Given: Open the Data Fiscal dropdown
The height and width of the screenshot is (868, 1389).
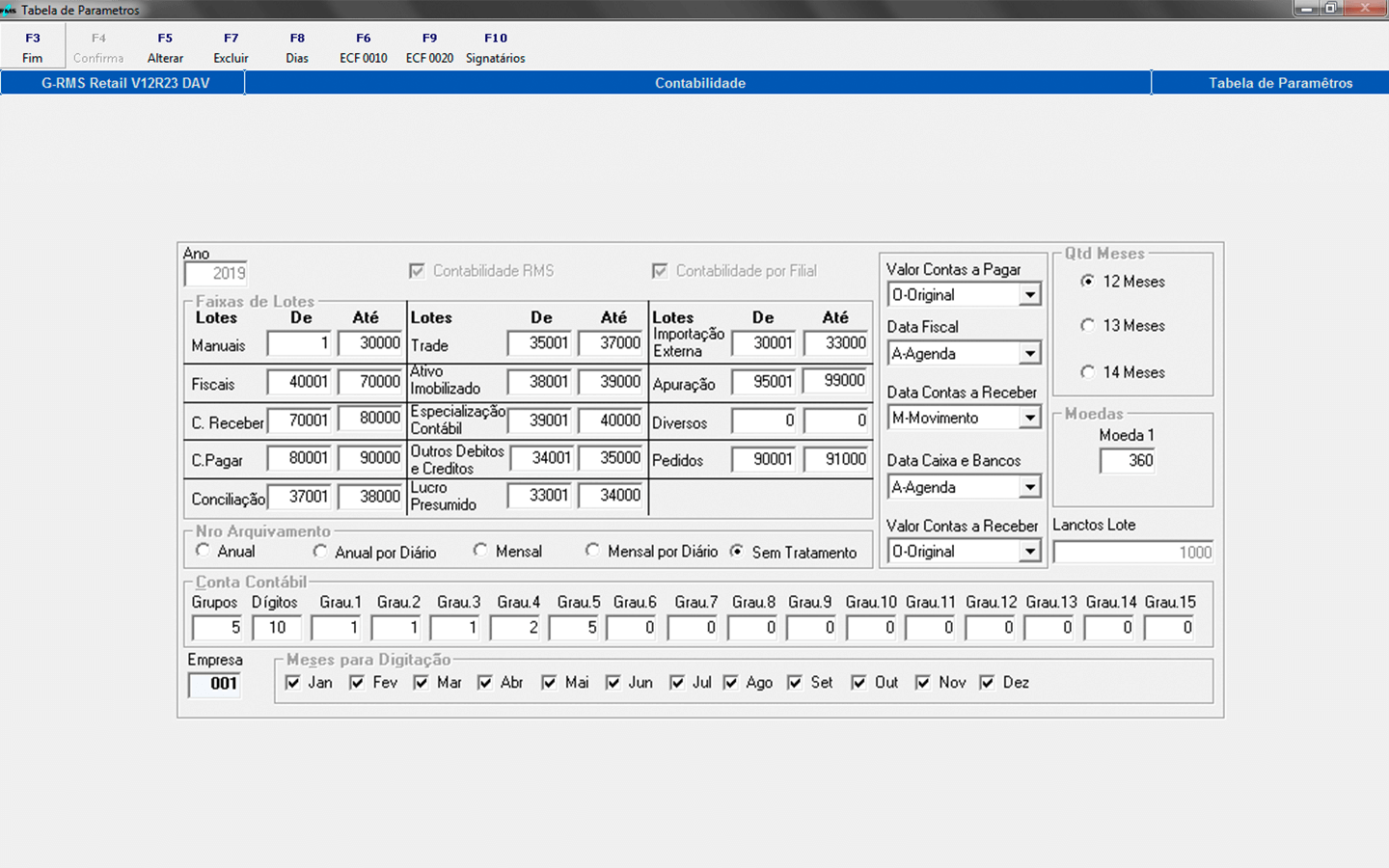Looking at the screenshot, I should 1030,354.
